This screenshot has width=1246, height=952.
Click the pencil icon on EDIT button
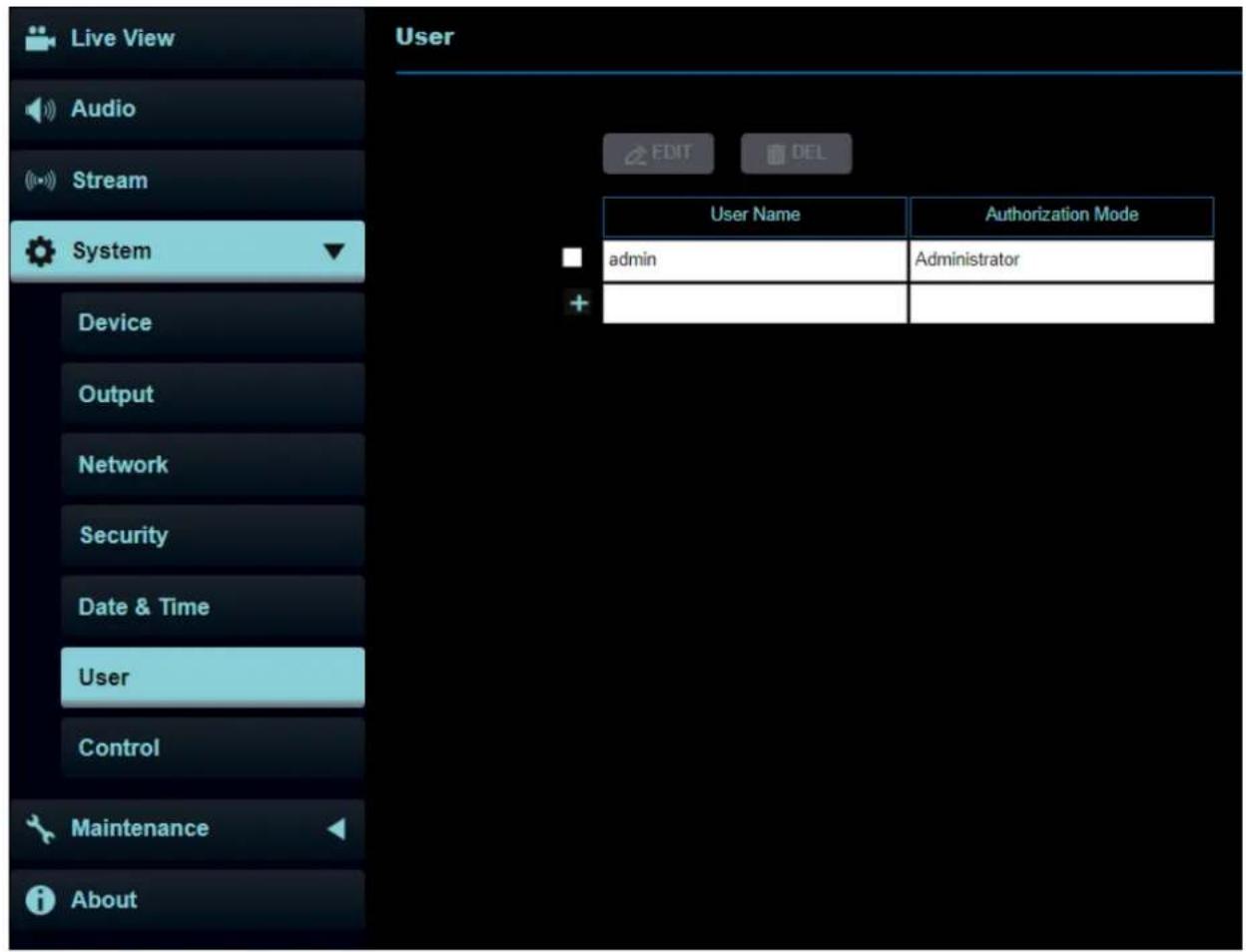click(635, 155)
